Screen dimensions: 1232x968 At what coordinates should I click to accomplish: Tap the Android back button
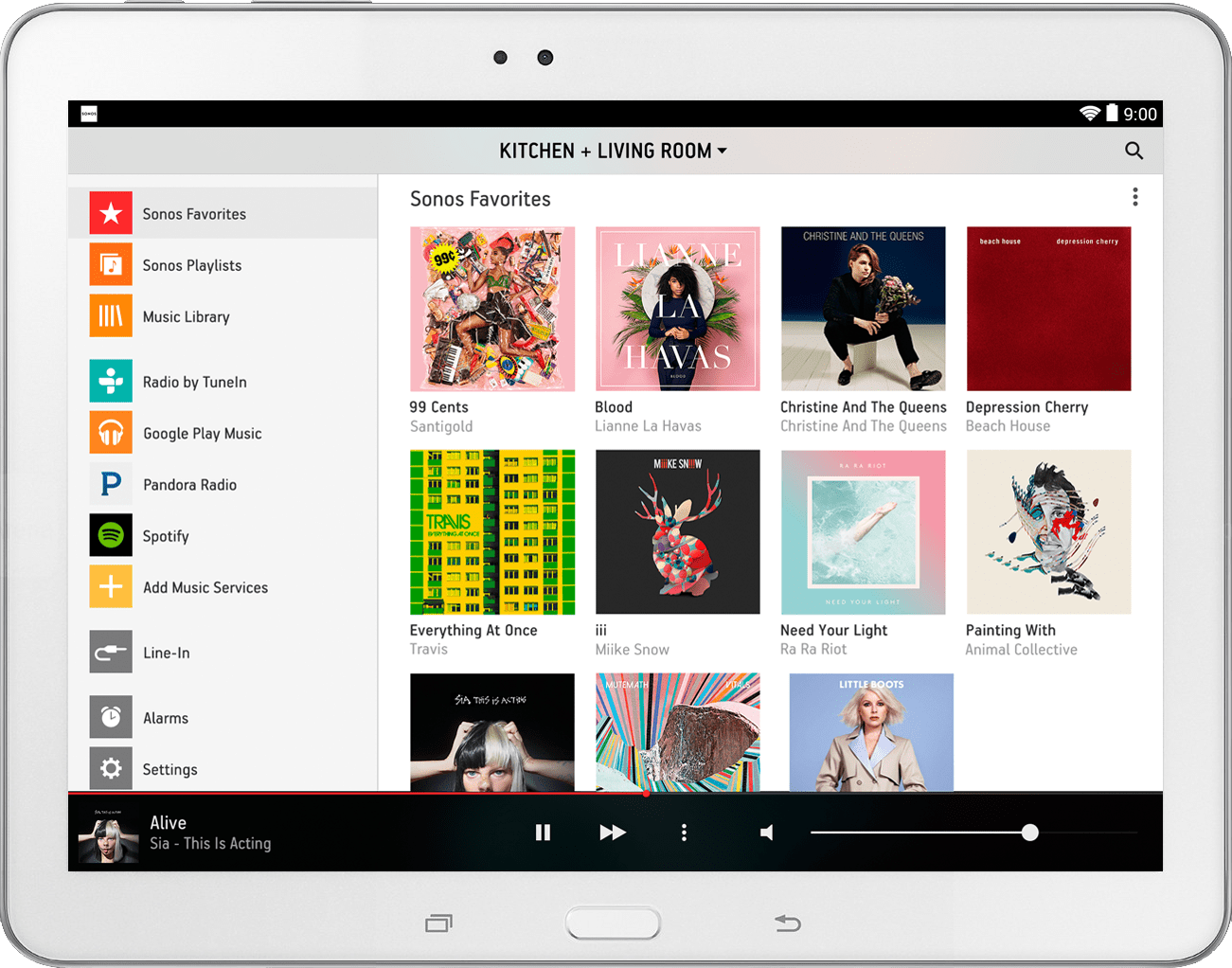point(787,923)
